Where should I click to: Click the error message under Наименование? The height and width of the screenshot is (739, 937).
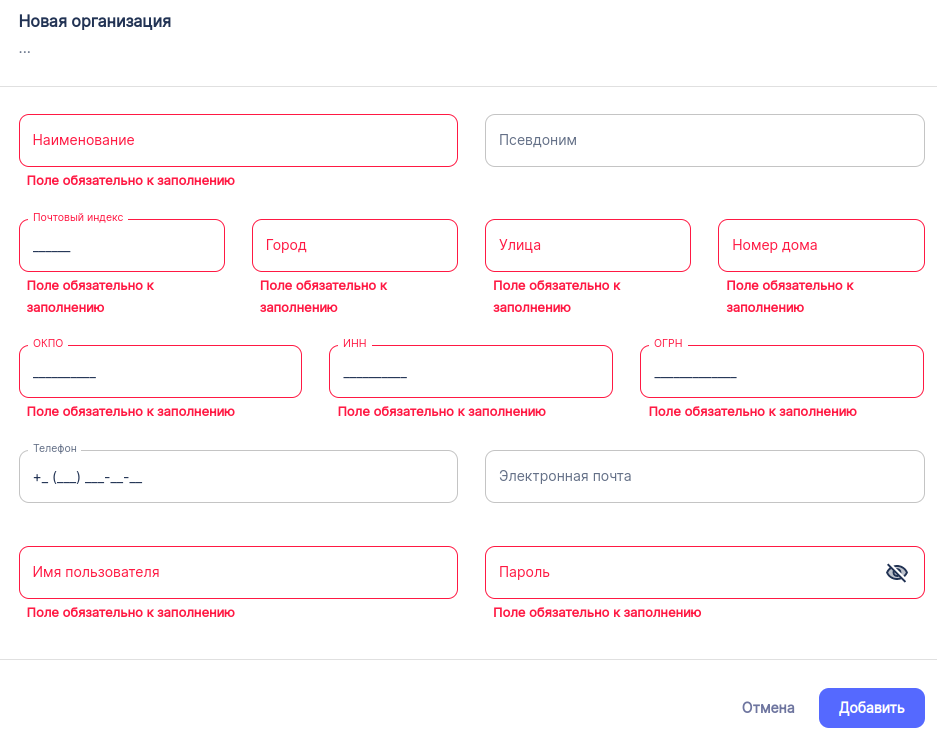131,181
